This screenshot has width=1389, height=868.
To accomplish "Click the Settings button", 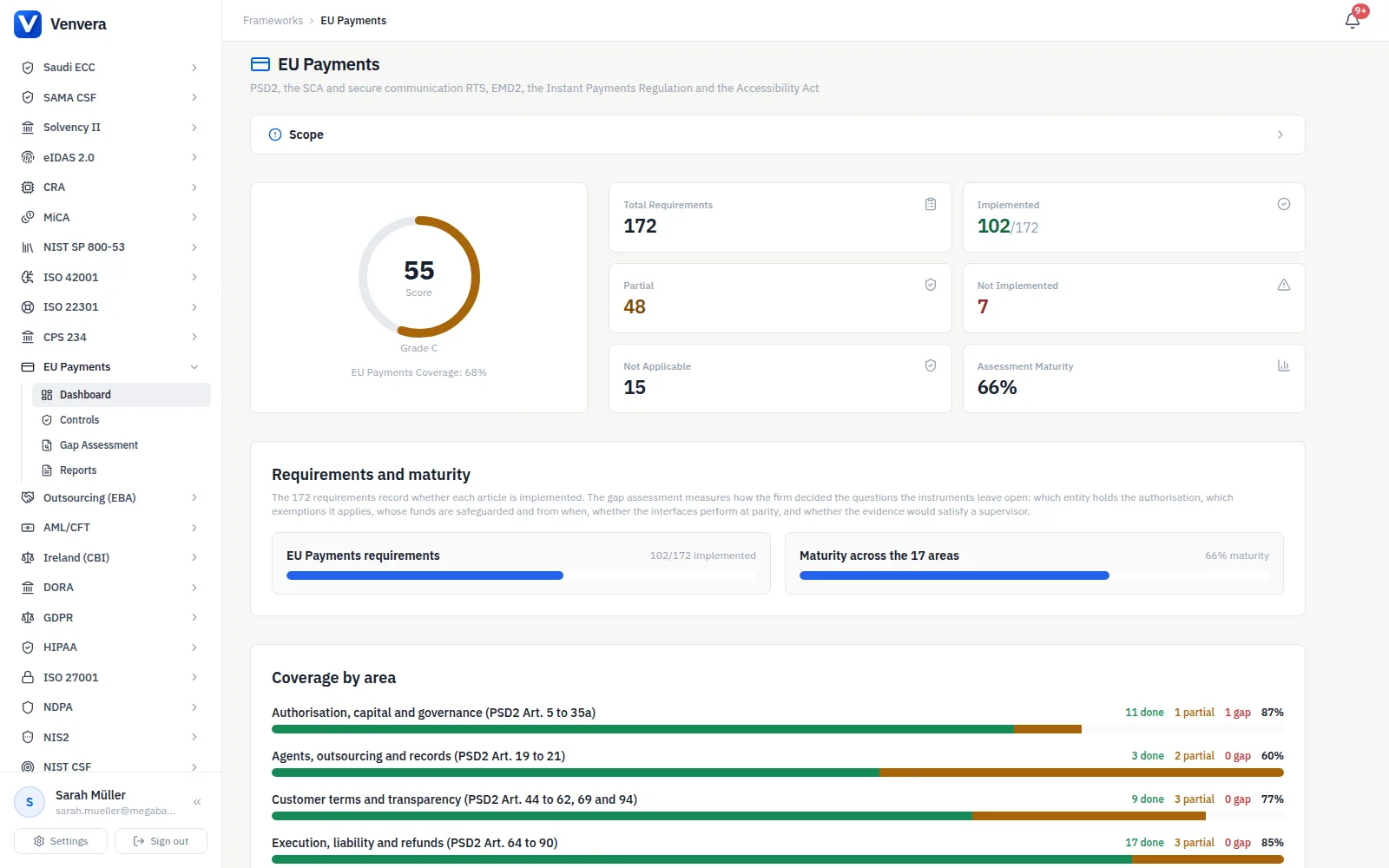I will (x=61, y=841).
